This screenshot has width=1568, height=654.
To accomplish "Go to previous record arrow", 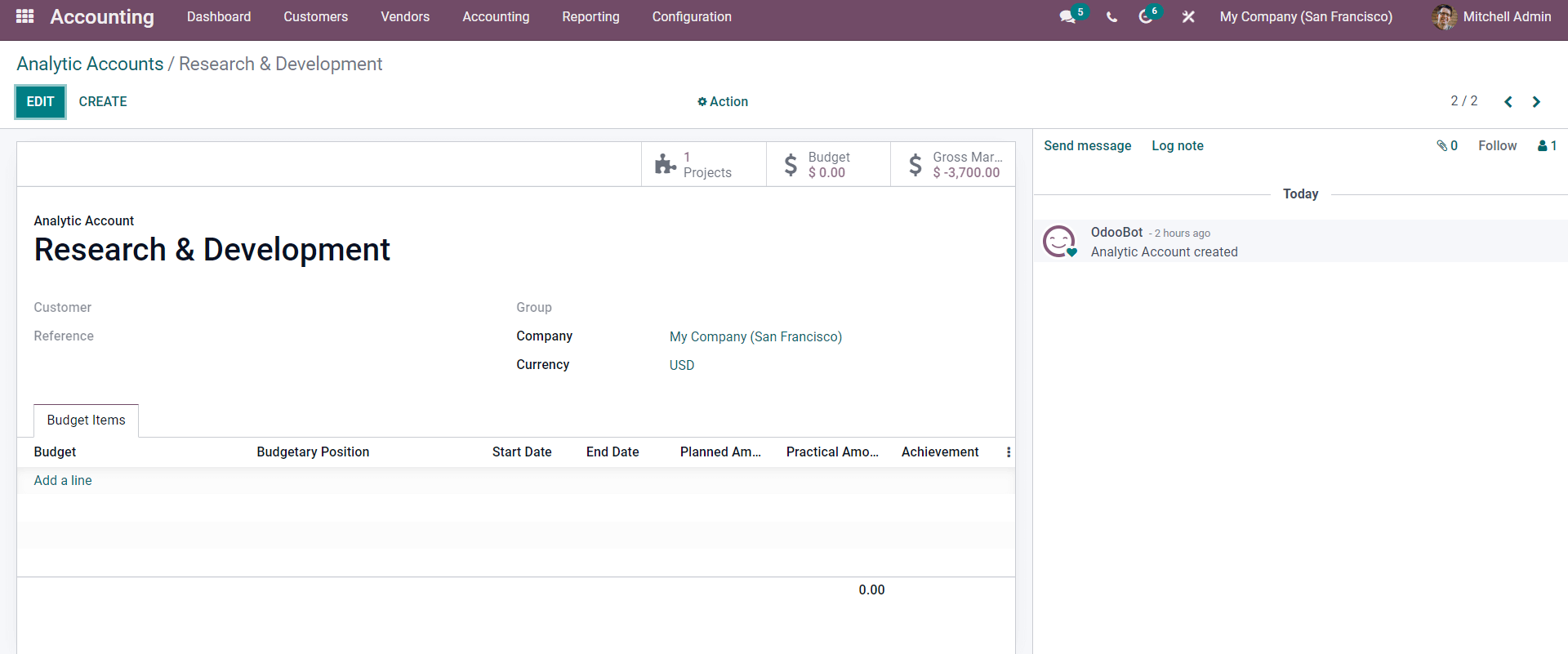I will 1508,101.
